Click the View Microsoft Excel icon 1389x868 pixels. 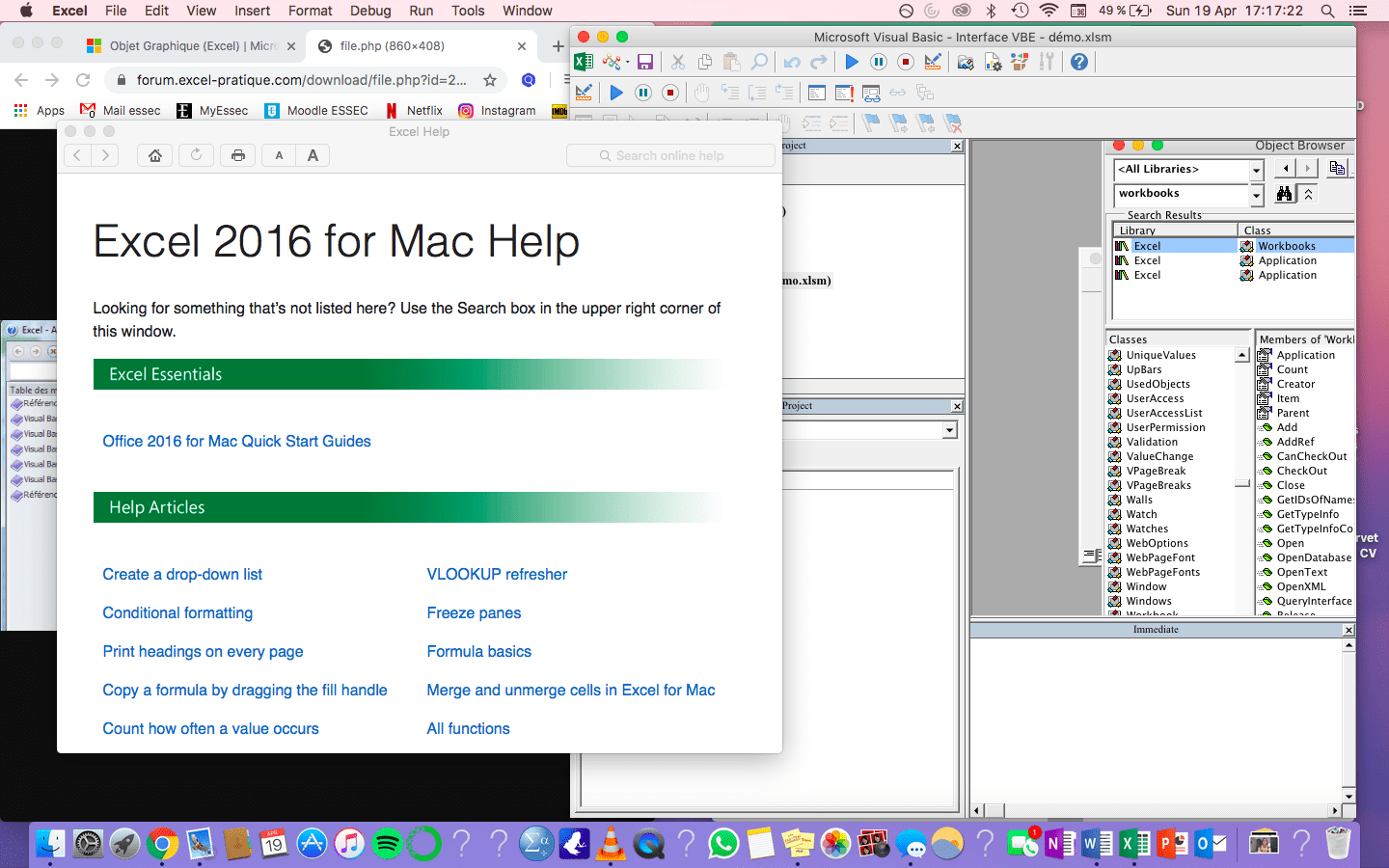[584, 62]
